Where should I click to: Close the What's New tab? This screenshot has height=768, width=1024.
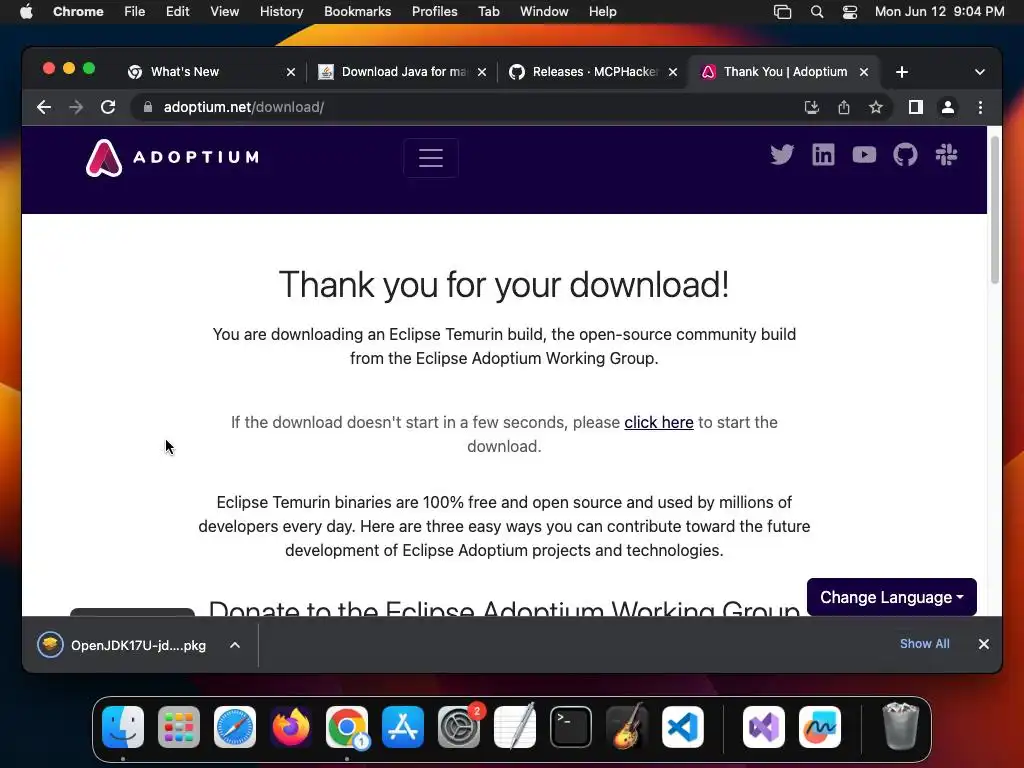tap(291, 72)
